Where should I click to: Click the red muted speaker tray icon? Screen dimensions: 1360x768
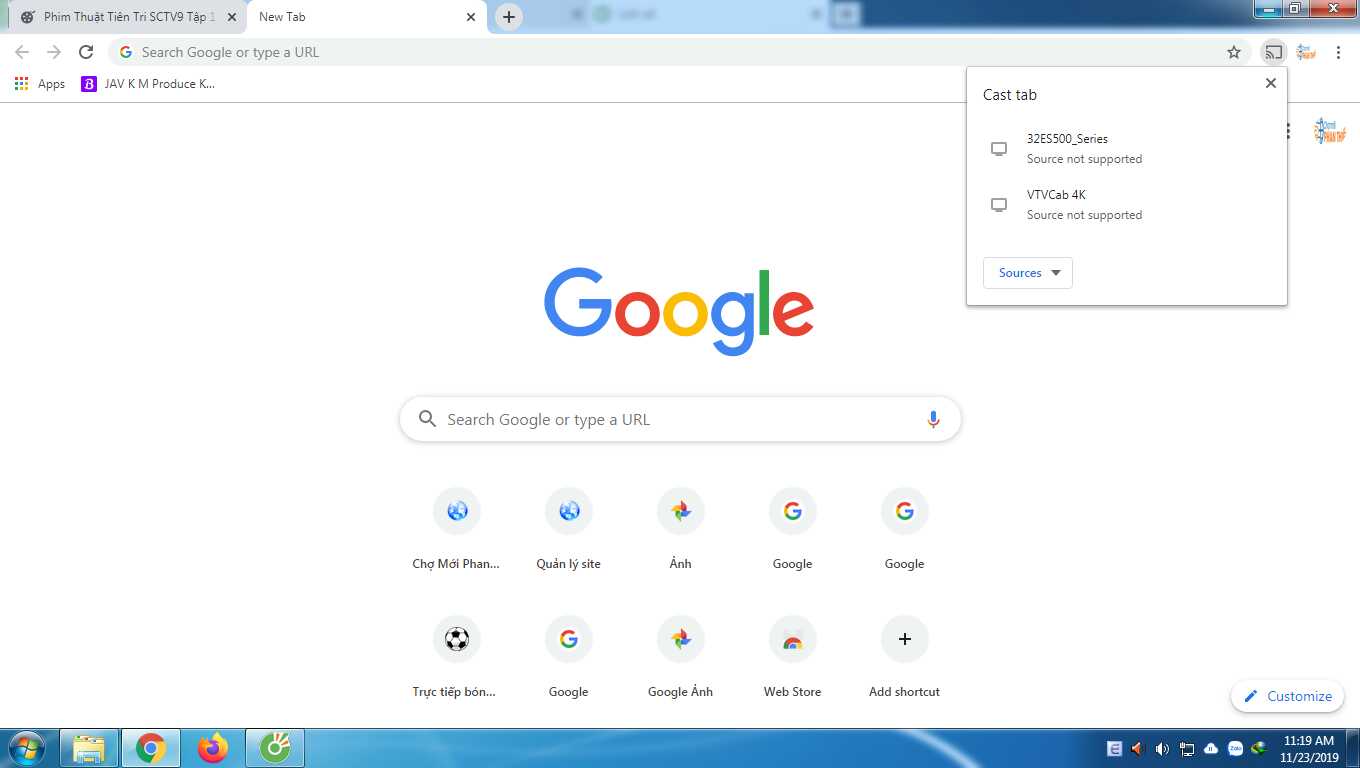(x=1138, y=748)
